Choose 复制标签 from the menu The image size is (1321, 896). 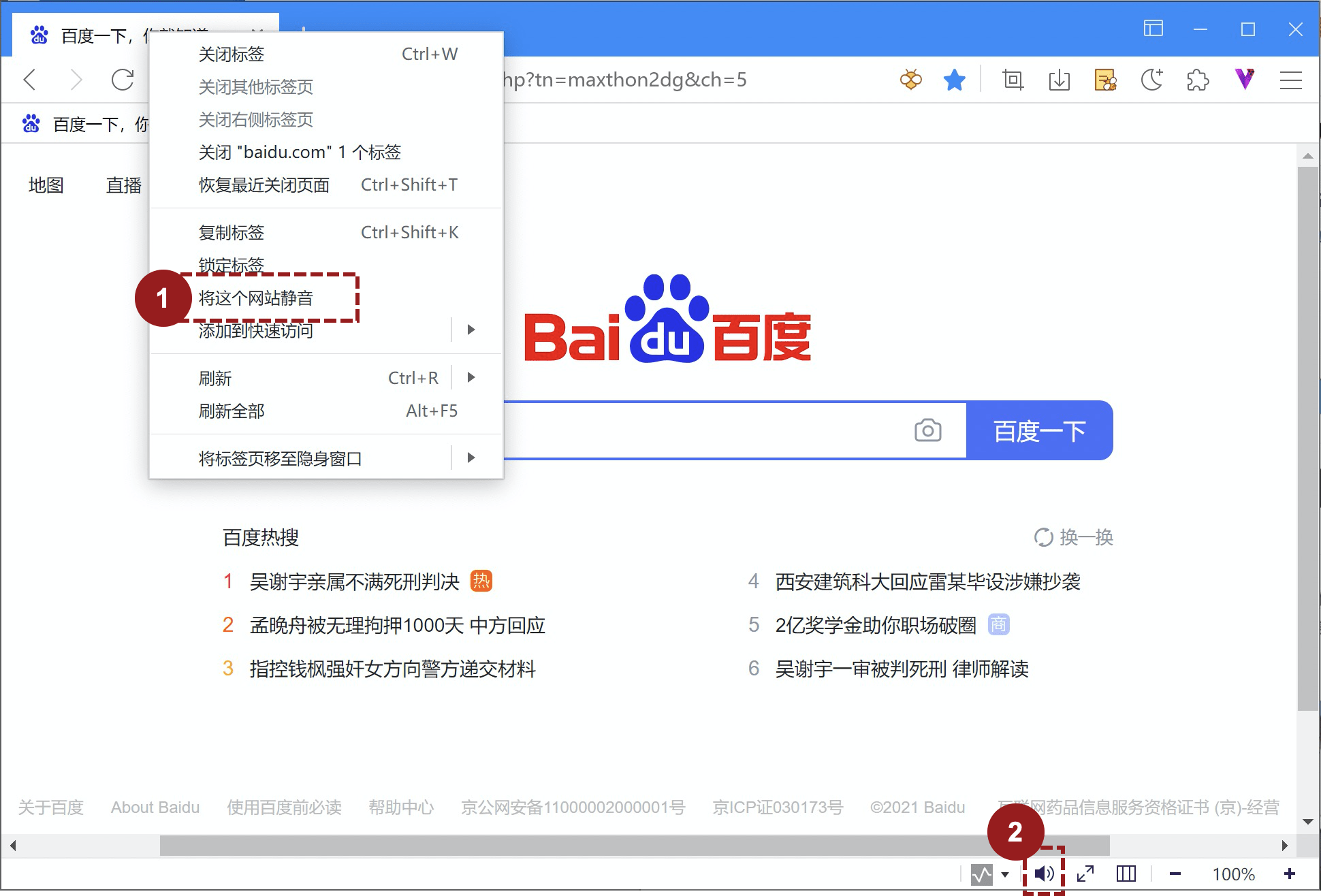coord(325,233)
